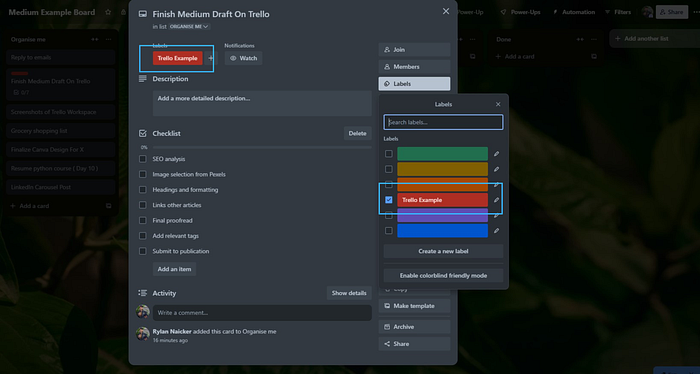
Task: Show activity details
Action: tap(349, 293)
